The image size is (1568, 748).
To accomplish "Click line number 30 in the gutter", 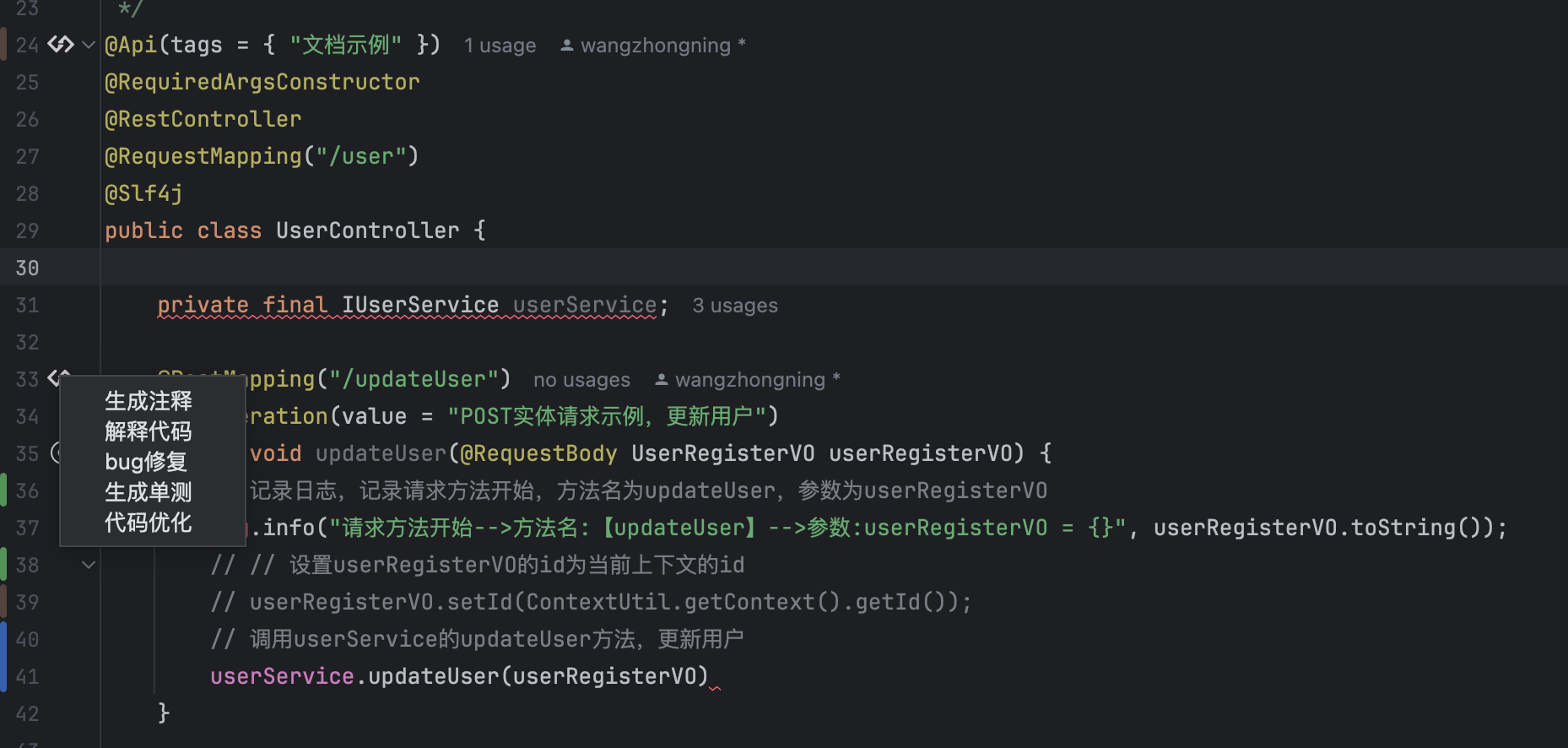I will [27, 268].
